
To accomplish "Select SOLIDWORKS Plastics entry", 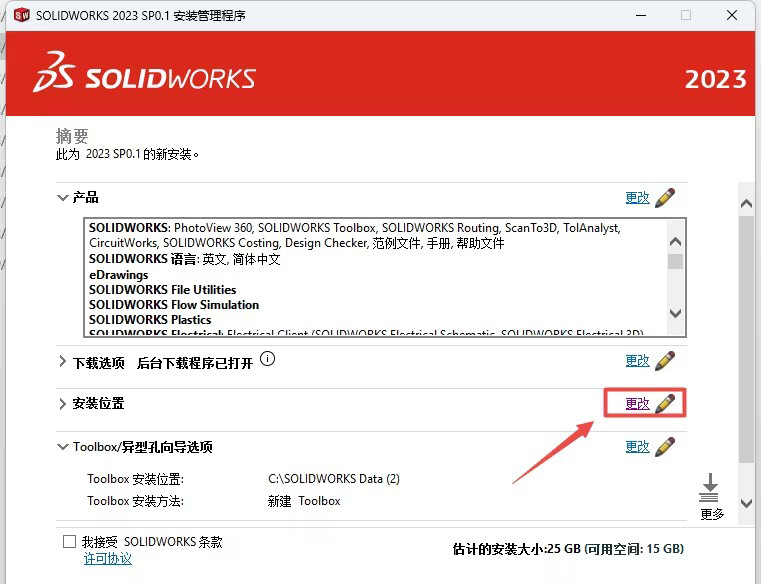I will click(x=150, y=320).
